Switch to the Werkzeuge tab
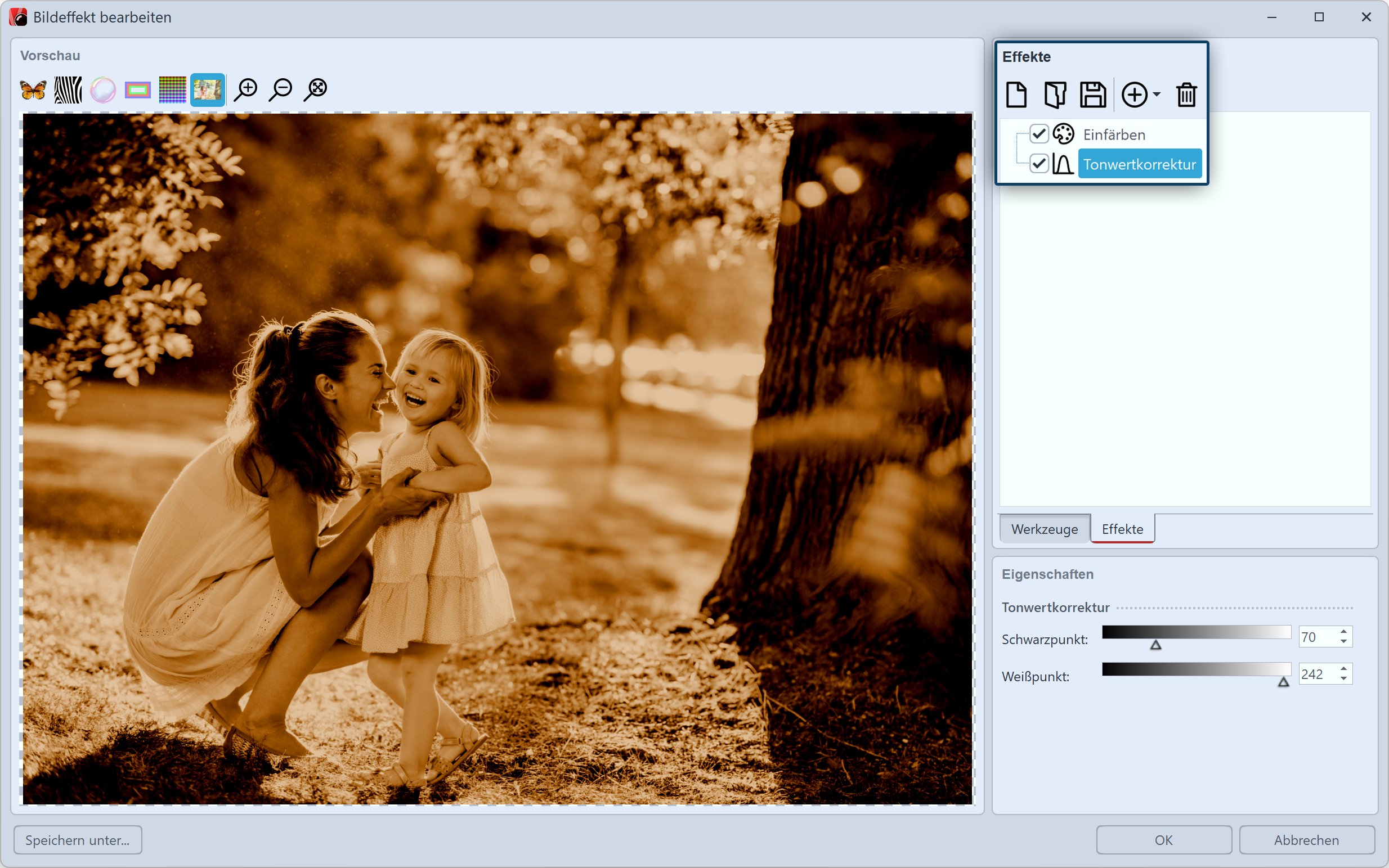This screenshot has width=1389, height=868. coord(1044,529)
